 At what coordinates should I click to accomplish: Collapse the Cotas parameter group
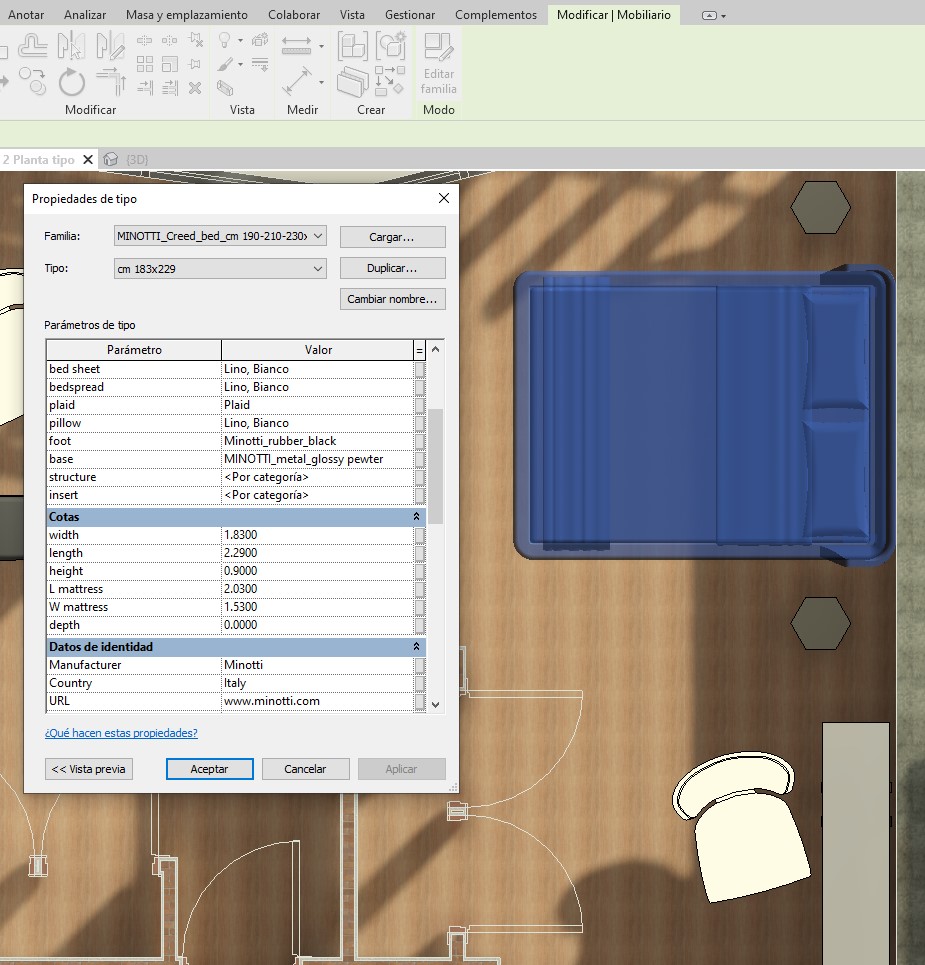pos(416,517)
